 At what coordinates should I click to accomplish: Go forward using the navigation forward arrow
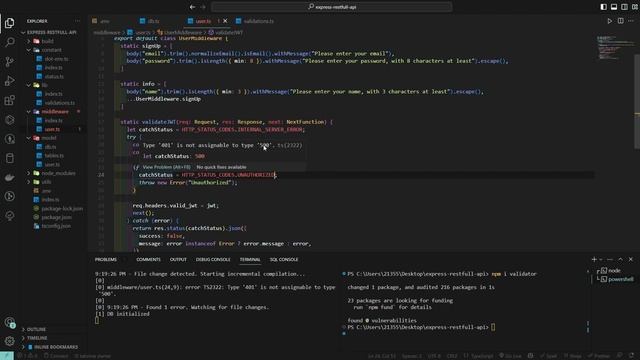203,7
